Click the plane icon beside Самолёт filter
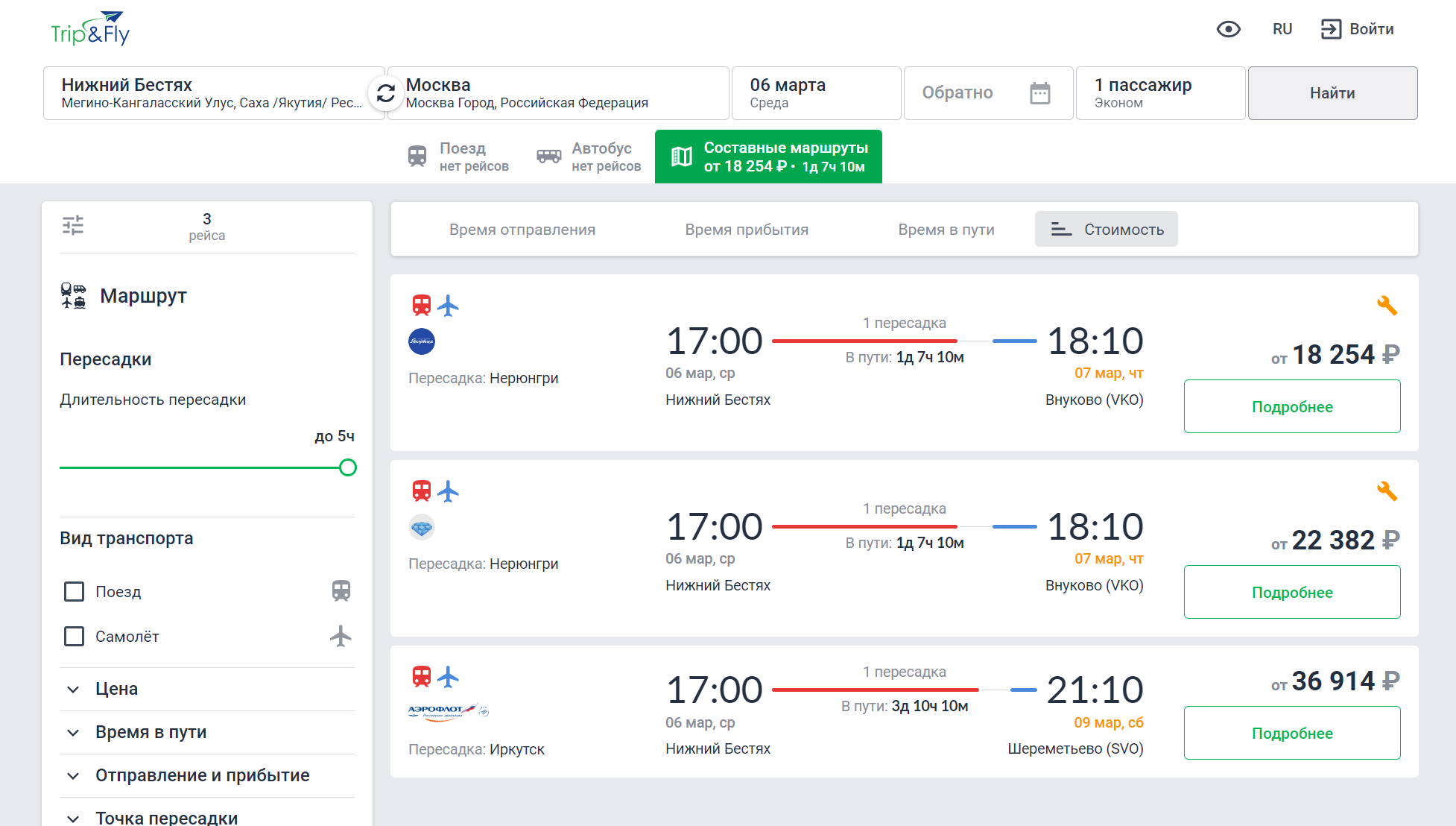Screen dimensions: 1456x826 pos(341,636)
